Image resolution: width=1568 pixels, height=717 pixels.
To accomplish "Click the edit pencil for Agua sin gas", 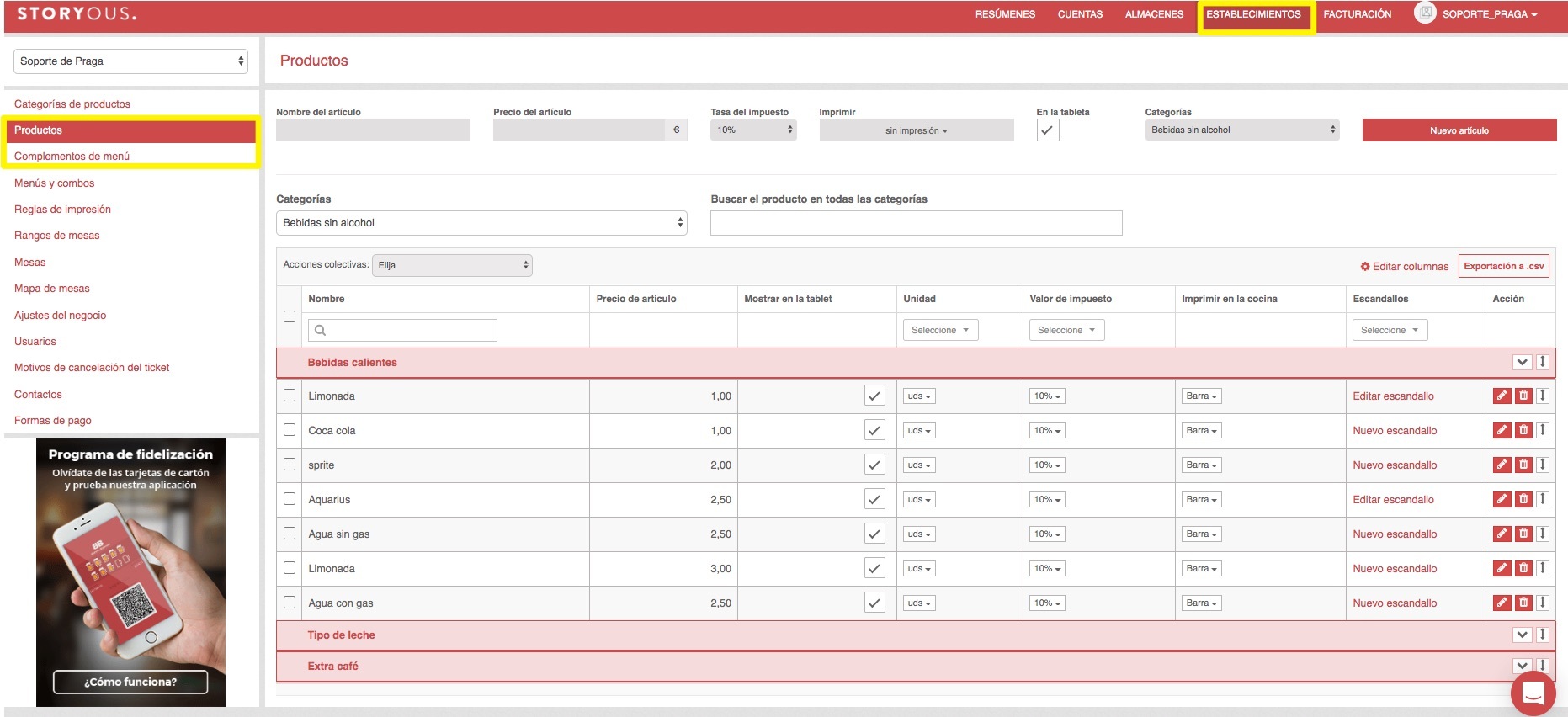I will 1502,534.
